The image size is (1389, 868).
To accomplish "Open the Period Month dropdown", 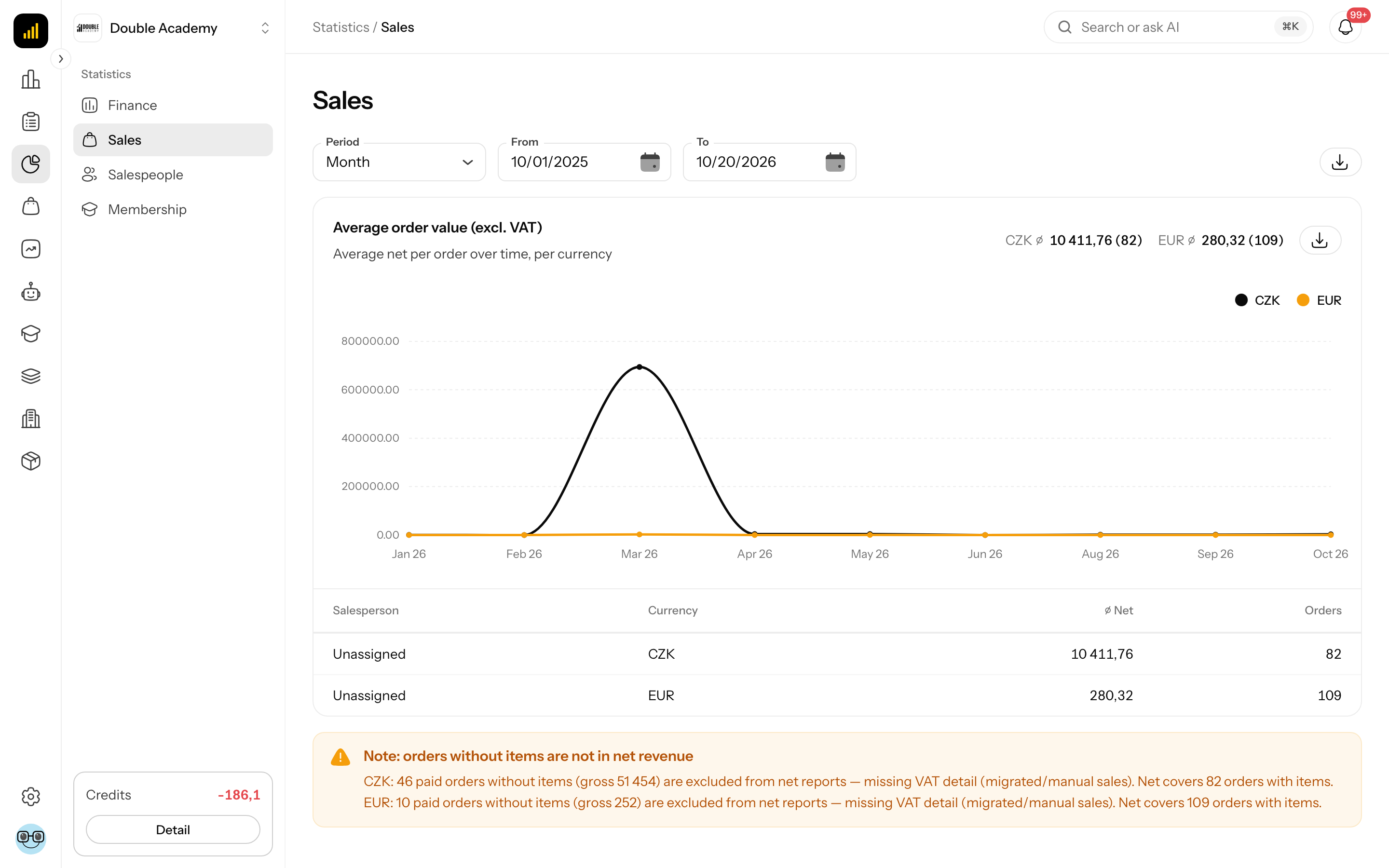I will (x=399, y=162).
